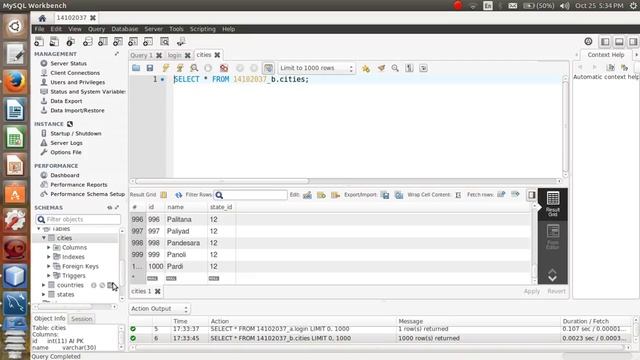Execute statement under cursor lightning icon

point(180,68)
